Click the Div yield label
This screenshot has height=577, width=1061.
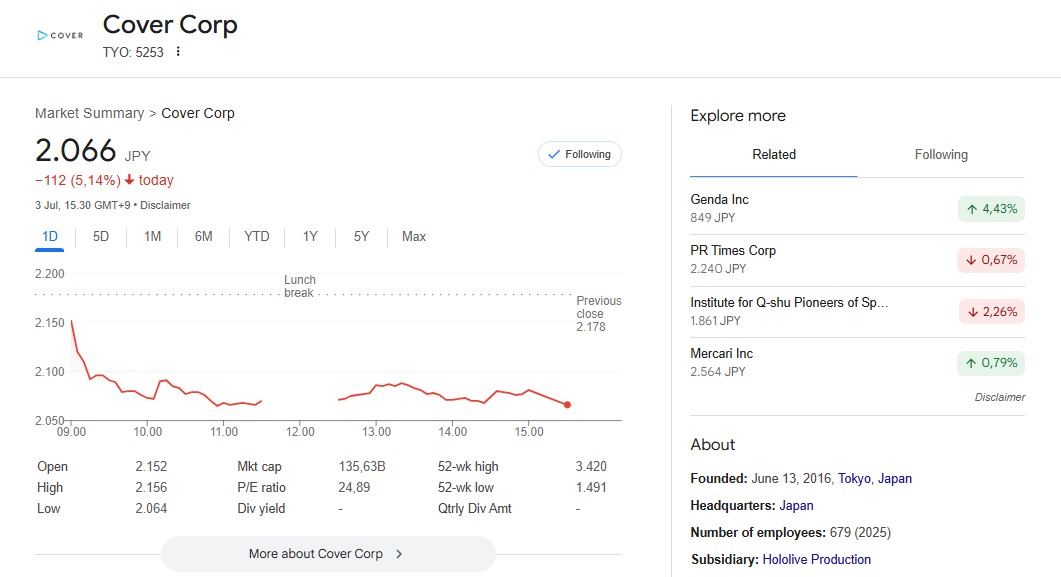click(261, 508)
